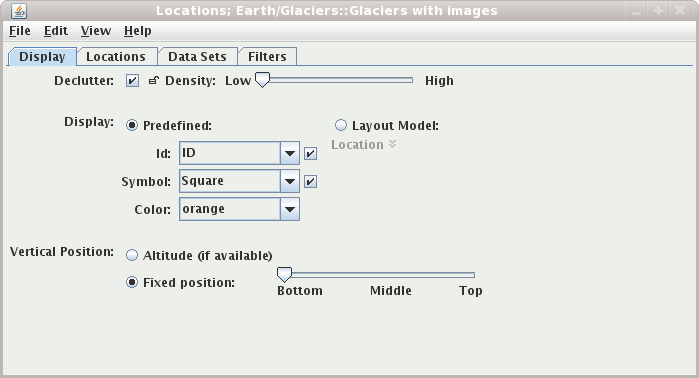Select the Predefined display radio button
This screenshot has height=378, width=699.
tap(132, 125)
